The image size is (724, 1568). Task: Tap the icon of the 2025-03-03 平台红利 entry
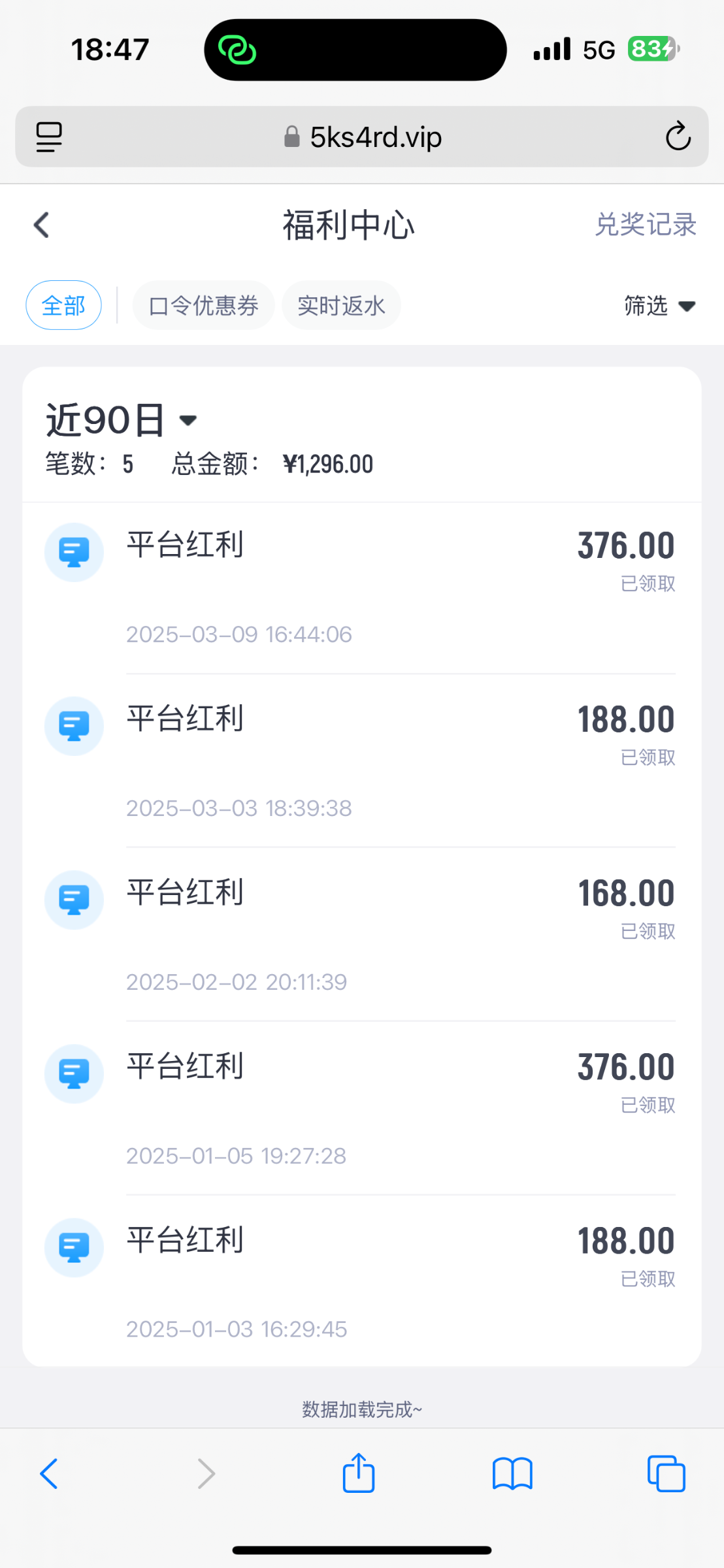tap(74, 726)
